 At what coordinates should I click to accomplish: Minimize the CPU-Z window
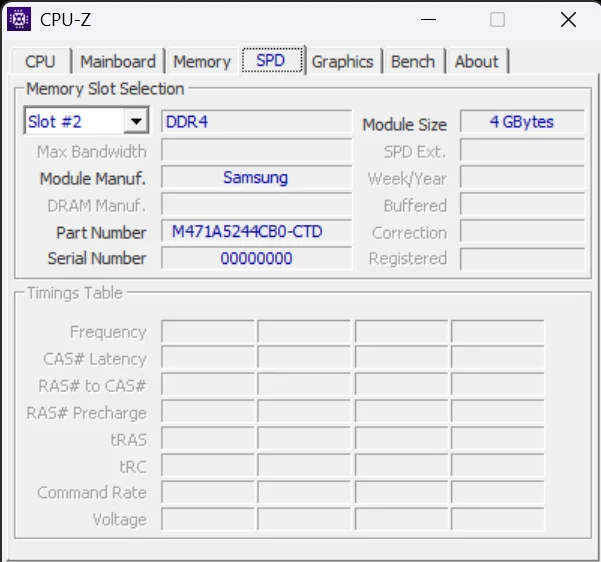tap(428, 19)
